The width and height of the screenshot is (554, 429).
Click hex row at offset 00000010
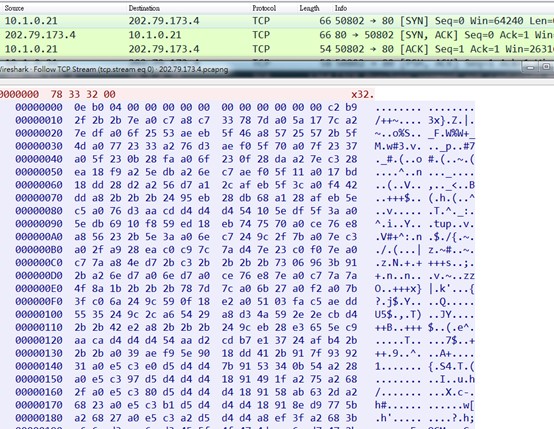click(244, 121)
